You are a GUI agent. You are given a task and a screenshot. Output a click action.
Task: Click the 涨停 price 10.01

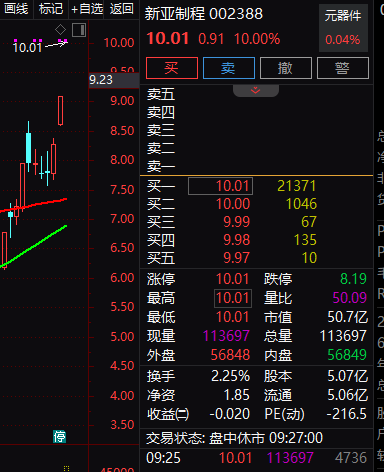pyautogui.click(x=232, y=279)
